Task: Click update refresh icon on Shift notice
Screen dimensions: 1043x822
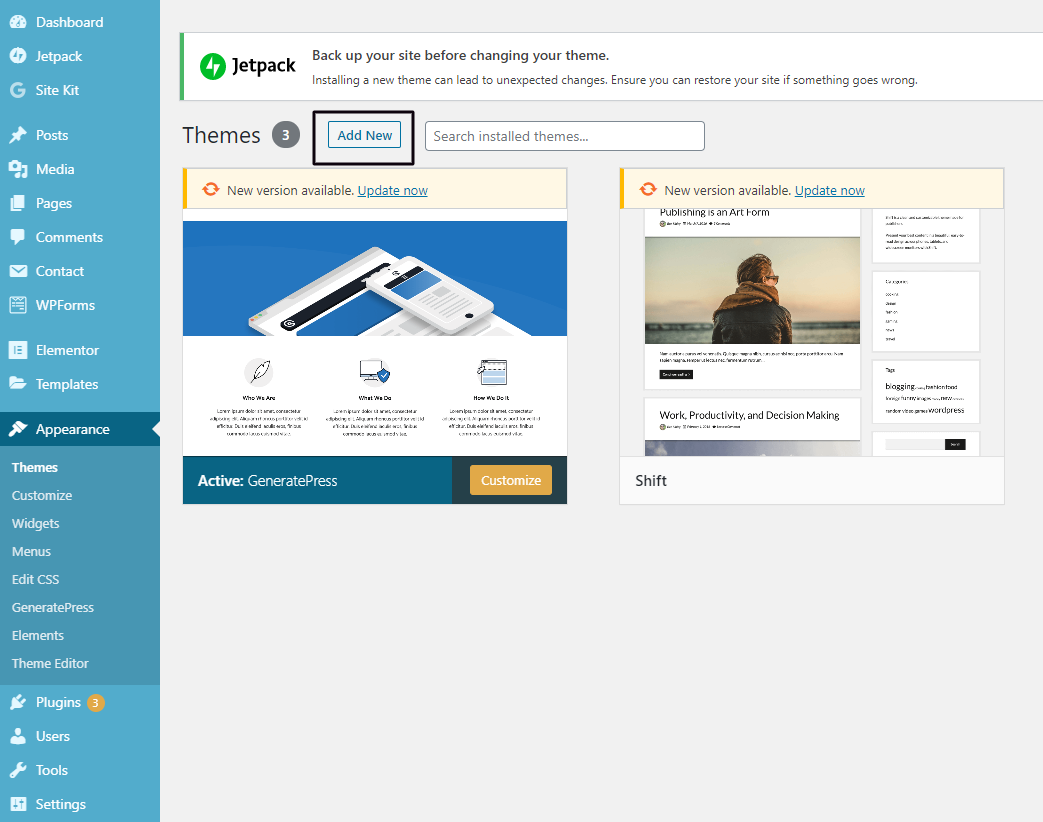Action: tap(648, 190)
